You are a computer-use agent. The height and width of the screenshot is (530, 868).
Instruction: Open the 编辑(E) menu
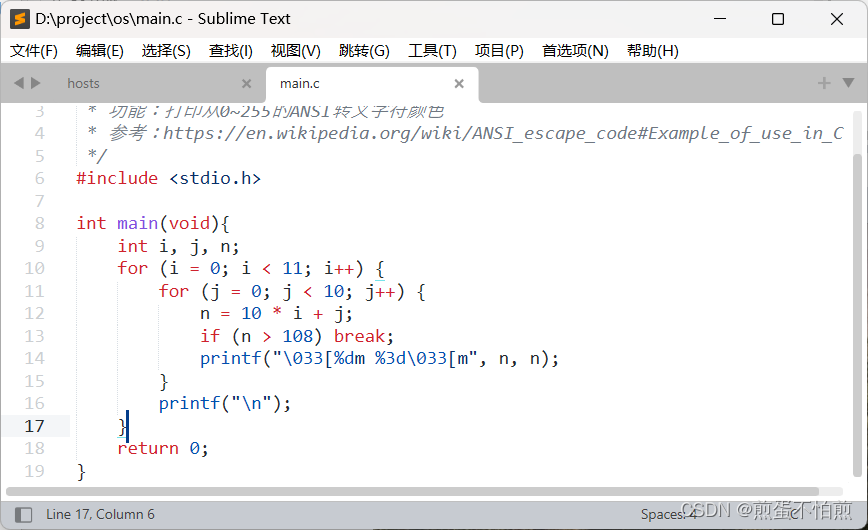(100, 51)
